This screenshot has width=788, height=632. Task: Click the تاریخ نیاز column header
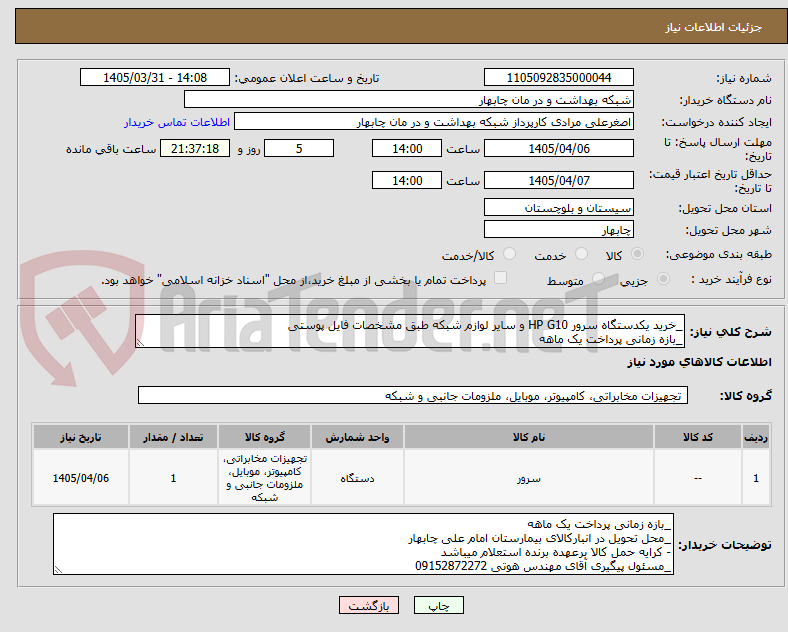(x=81, y=437)
